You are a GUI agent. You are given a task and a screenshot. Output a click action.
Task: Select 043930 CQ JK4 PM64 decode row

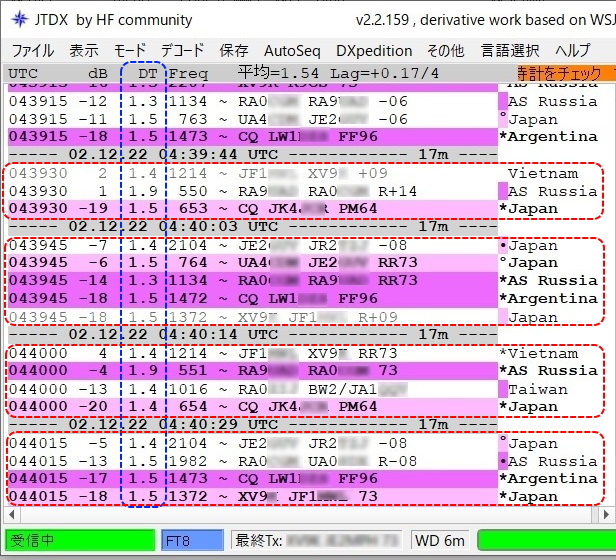[x=253, y=209]
